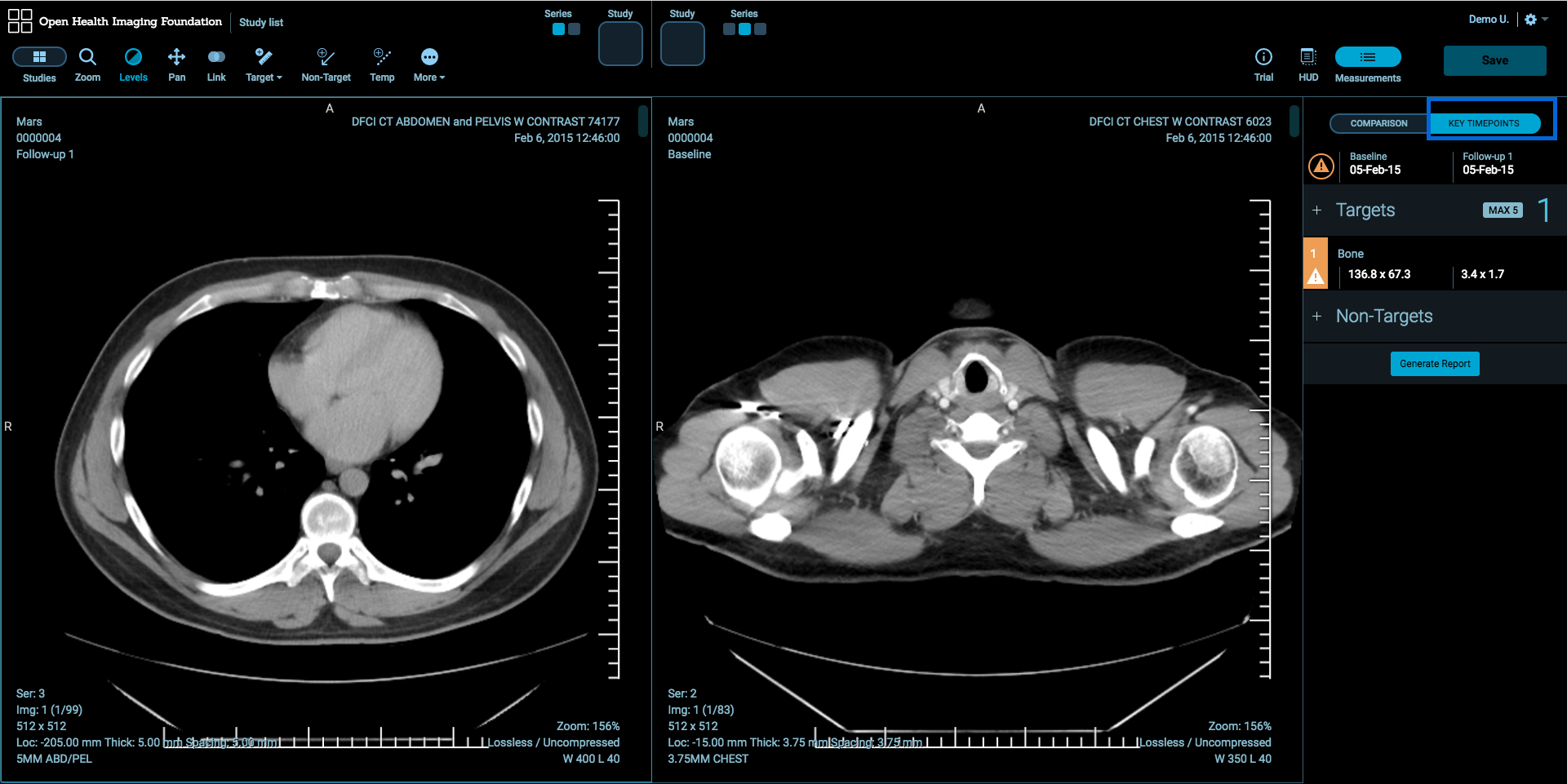Go to the Study list

tap(261, 22)
